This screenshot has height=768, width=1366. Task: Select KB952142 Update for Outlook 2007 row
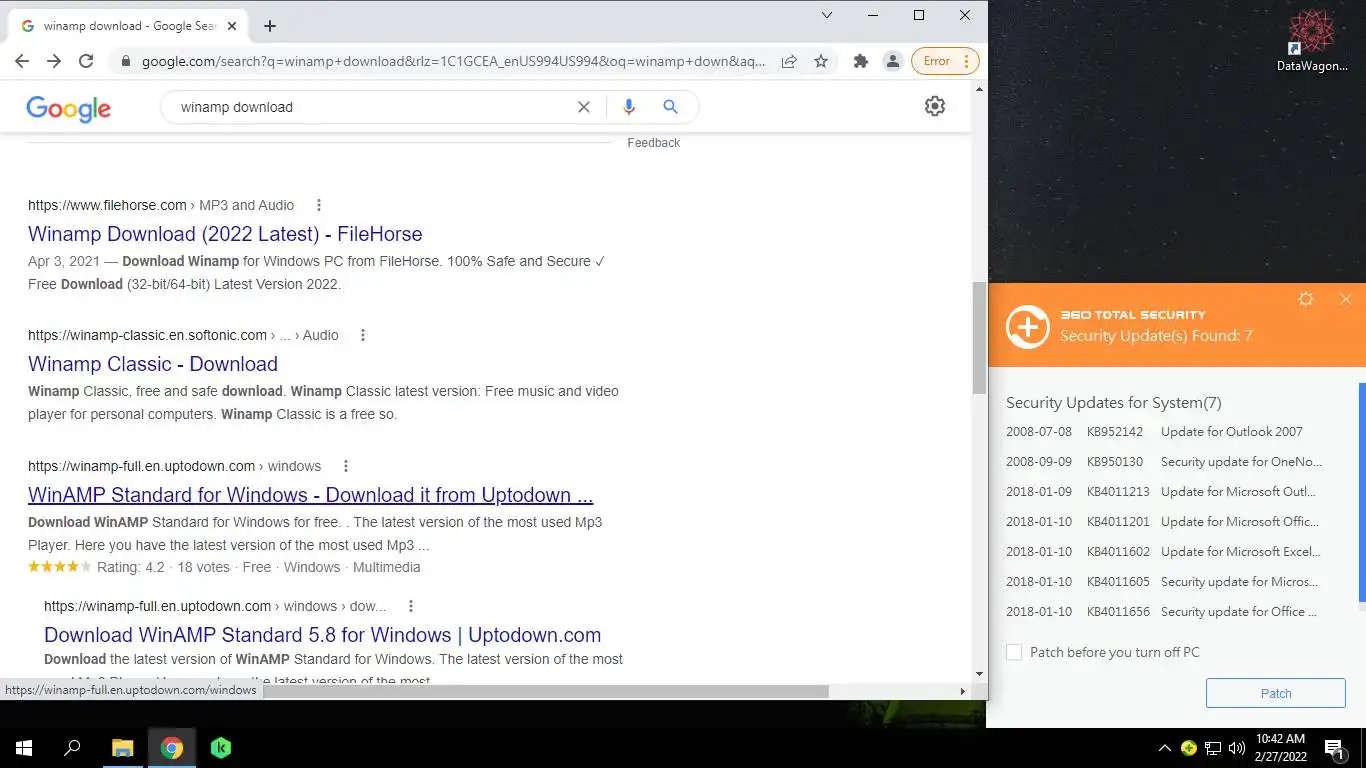click(x=1164, y=432)
